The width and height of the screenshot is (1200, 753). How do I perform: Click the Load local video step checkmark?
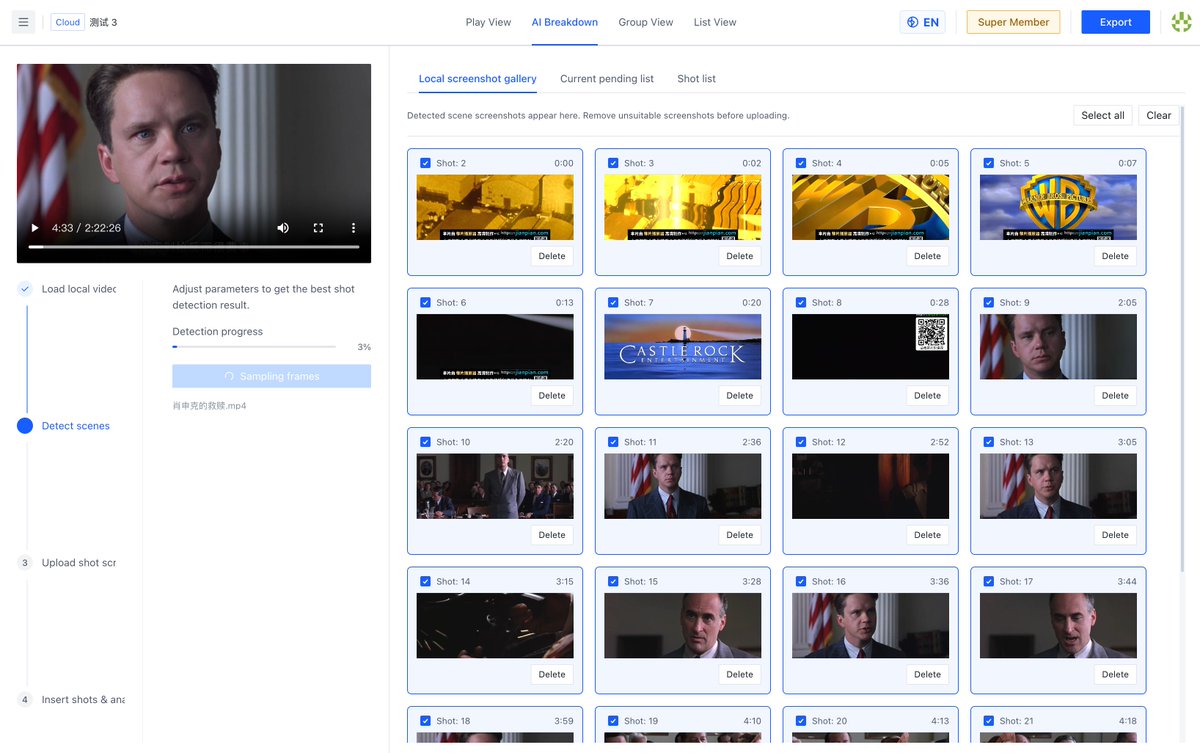click(25, 289)
